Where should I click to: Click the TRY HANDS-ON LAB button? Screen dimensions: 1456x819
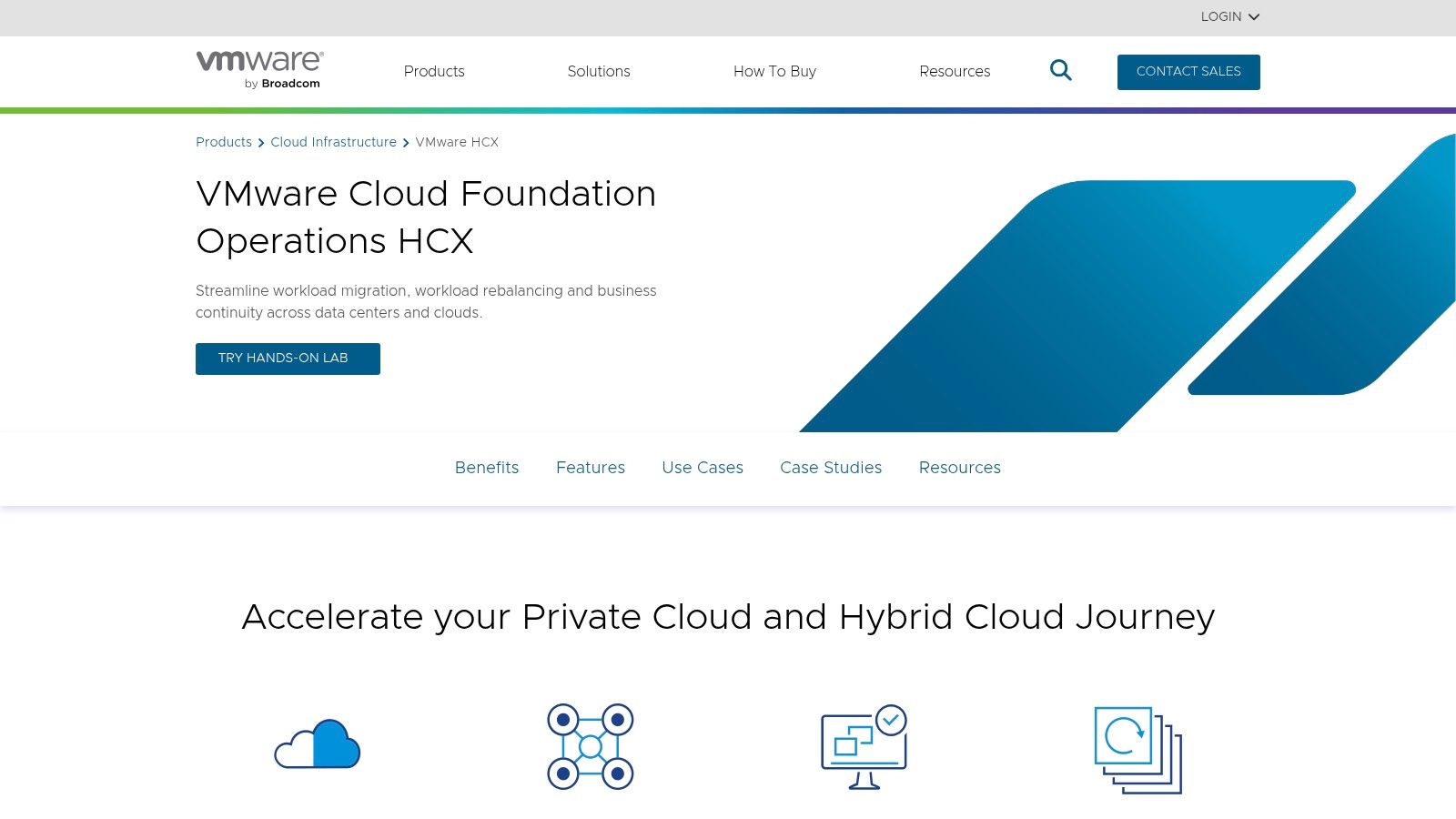[x=288, y=359]
